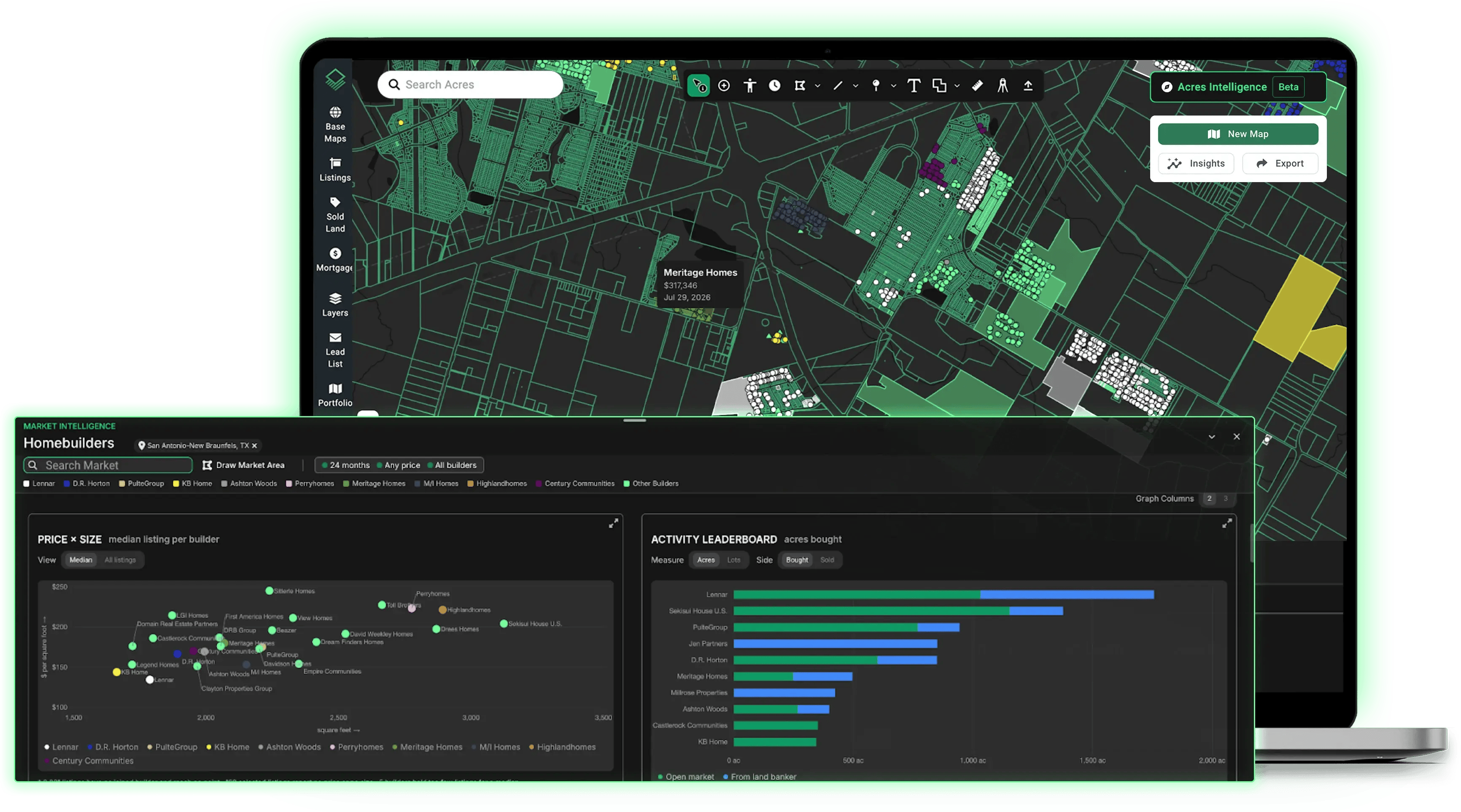Select the Text tool
Viewport: 1461px width, 812px height.
(x=914, y=86)
